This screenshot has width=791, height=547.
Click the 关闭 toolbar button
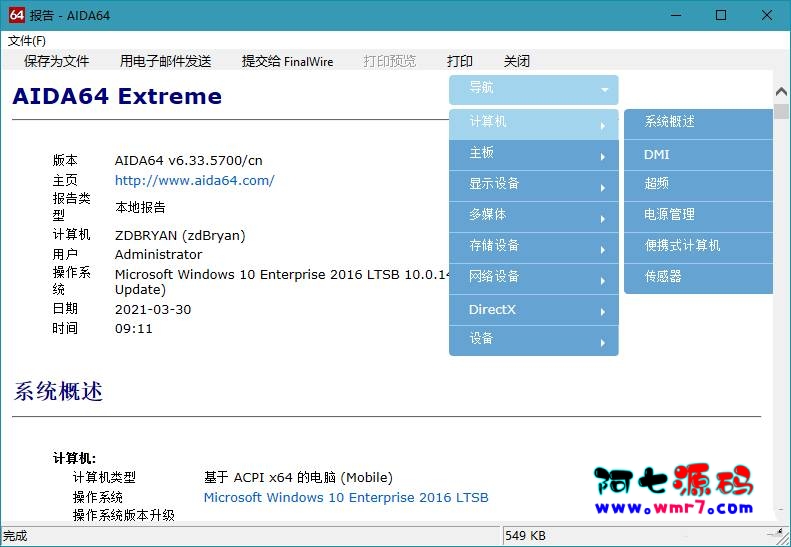coord(517,61)
